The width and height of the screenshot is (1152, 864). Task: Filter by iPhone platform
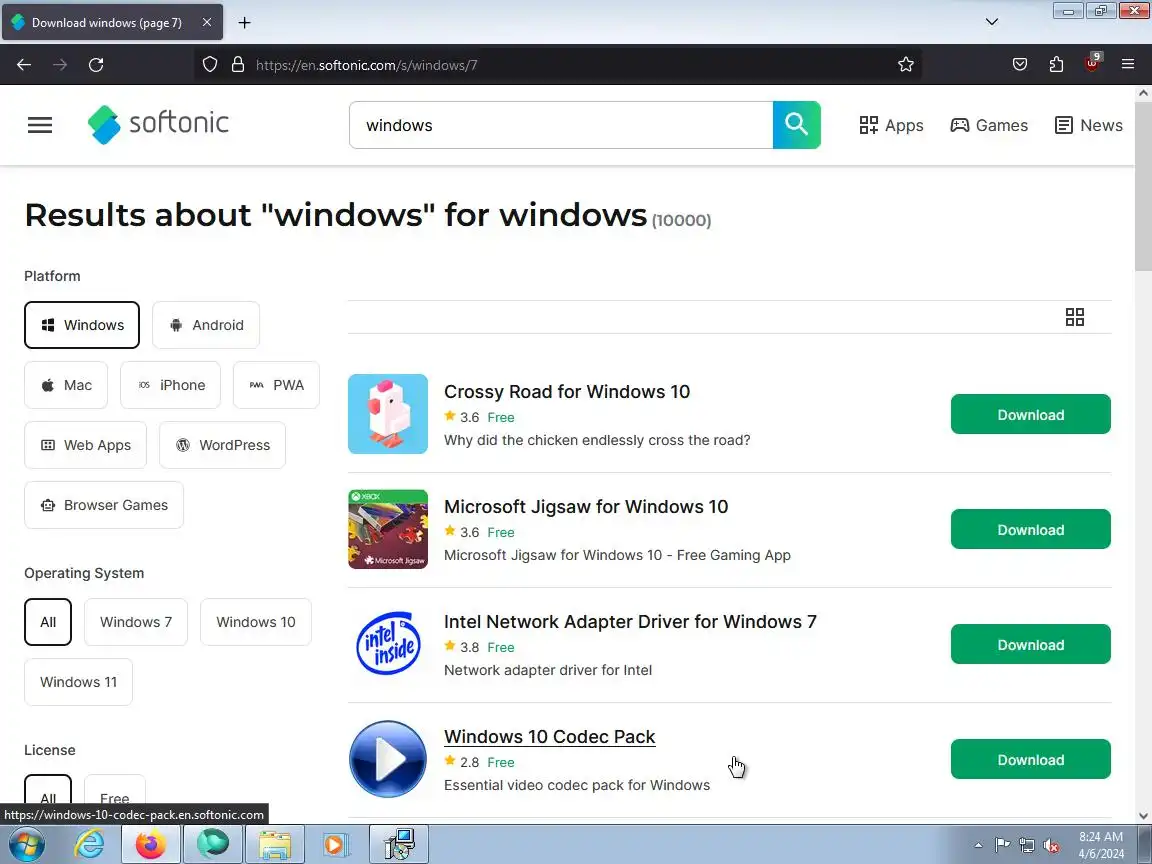[170, 385]
